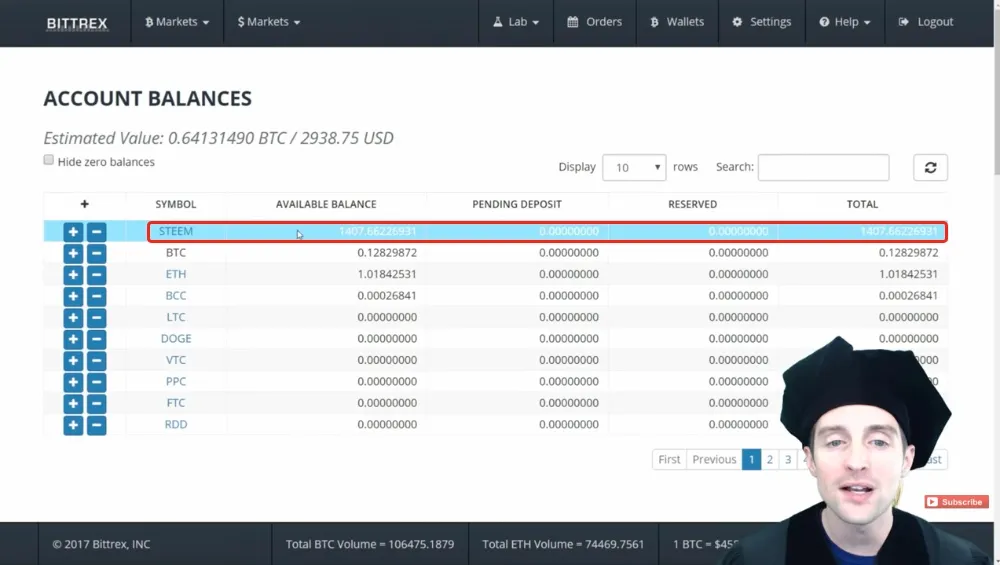Open Settings from navigation bar
1000x565 pixels.
point(761,22)
